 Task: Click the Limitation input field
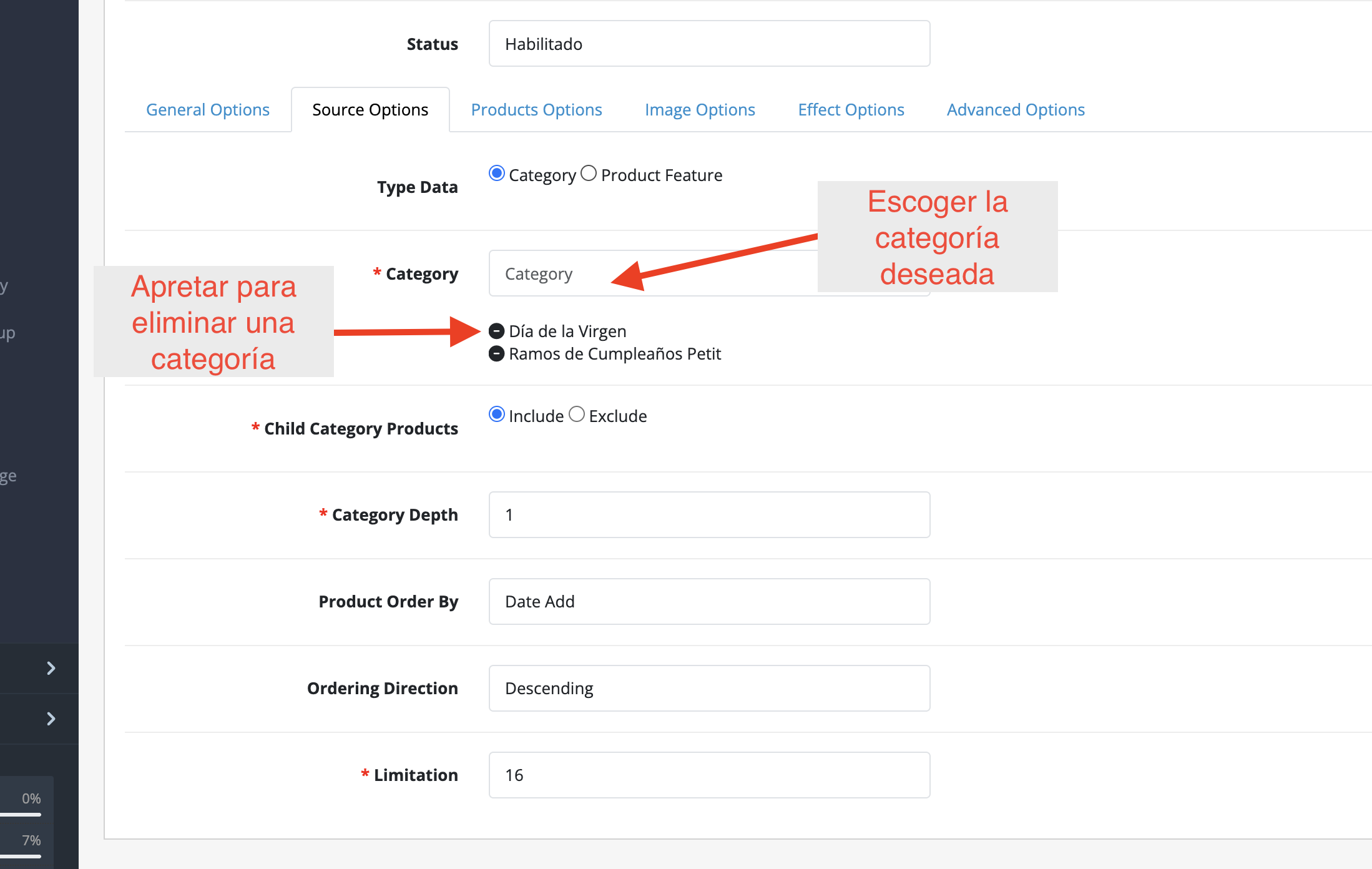[x=709, y=775]
